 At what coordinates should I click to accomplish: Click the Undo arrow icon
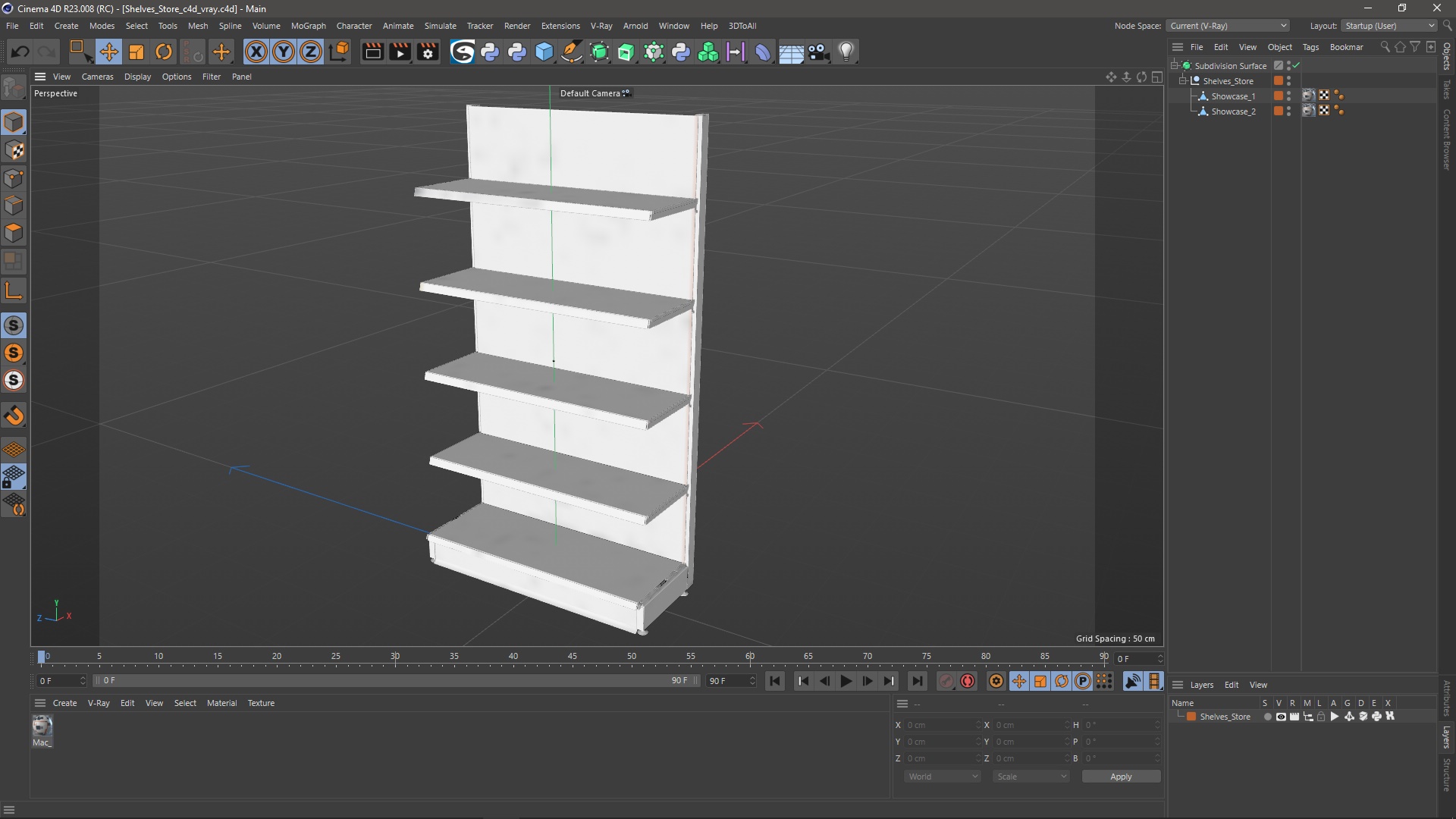pyautogui.click(x=20, y=52)
